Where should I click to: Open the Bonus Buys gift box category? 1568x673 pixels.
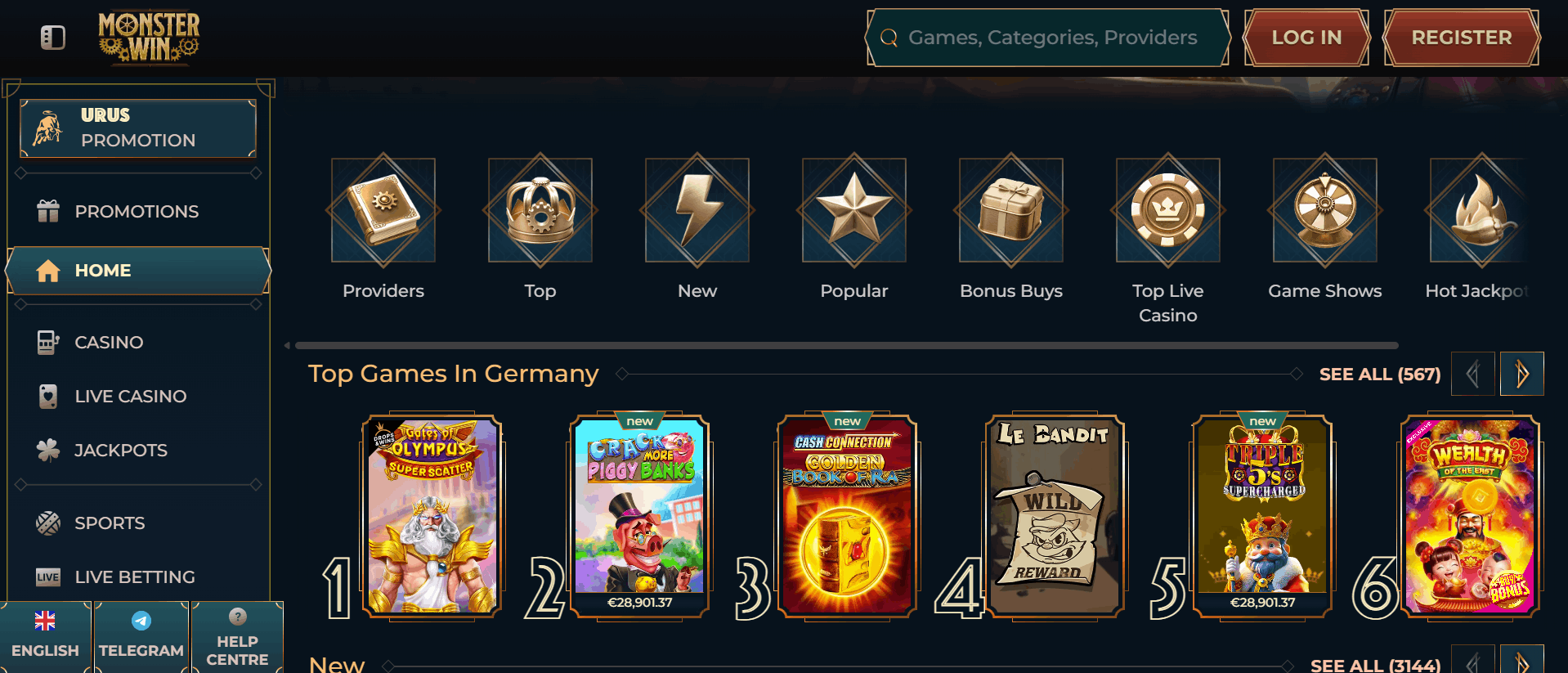pos(1011,210)
